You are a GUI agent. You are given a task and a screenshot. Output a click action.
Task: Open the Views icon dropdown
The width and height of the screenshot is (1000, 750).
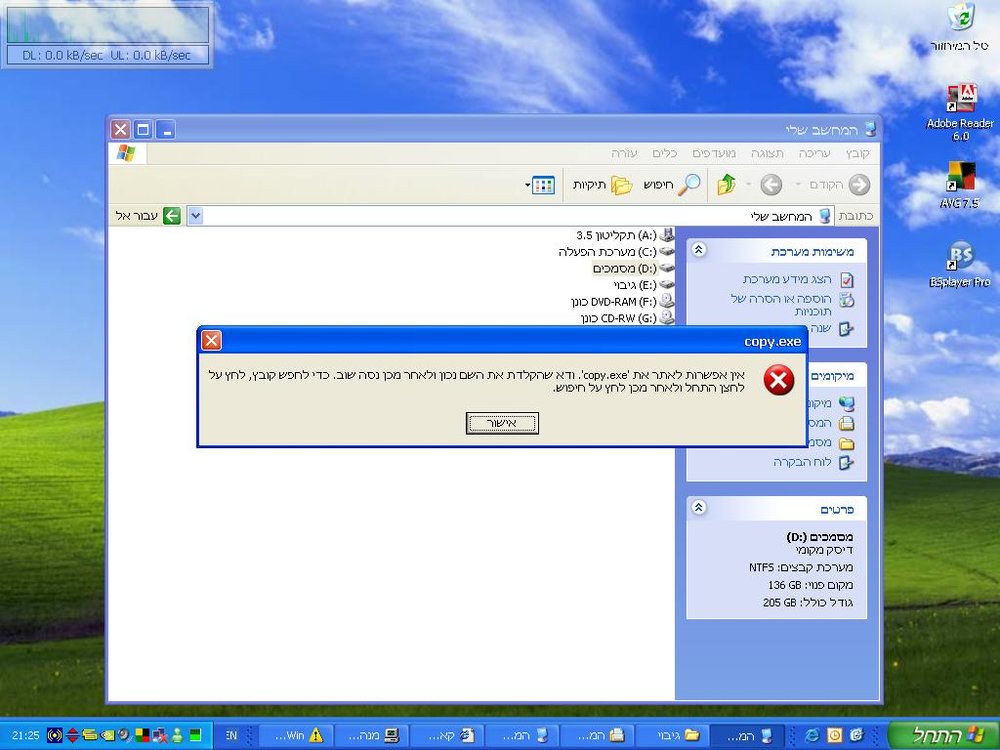point(540,186)
